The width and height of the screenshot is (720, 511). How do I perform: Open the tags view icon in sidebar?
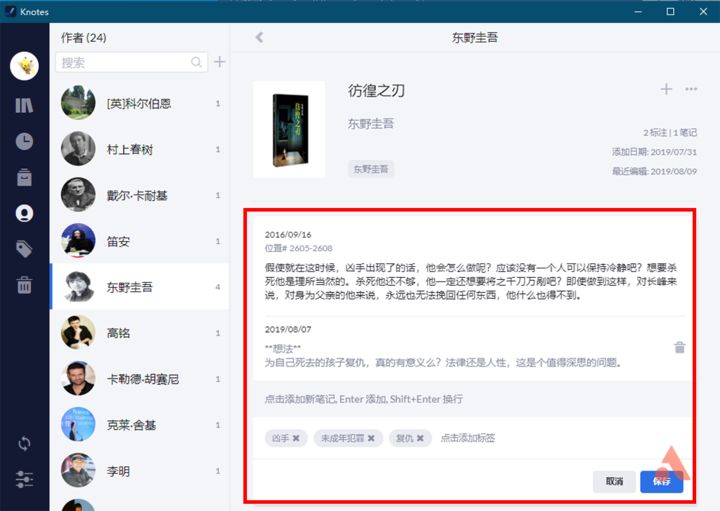pos(24,249)
